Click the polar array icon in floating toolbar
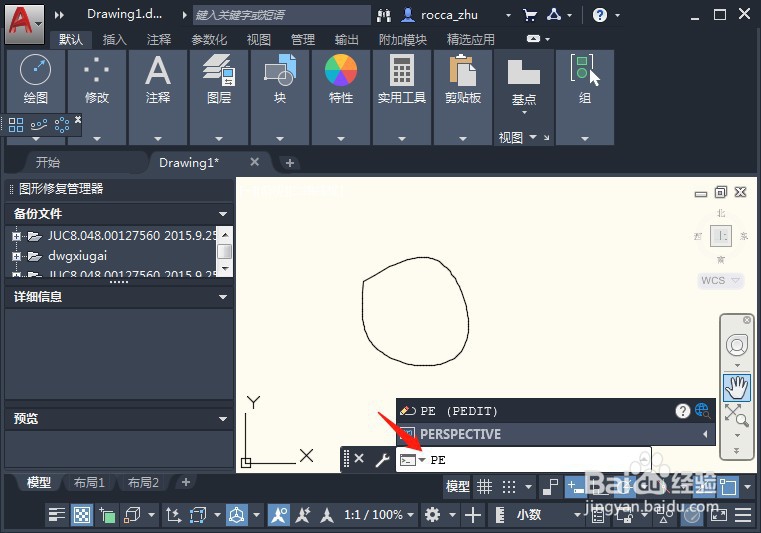Screen dimensions: 761x533 click(x=62, y=125)
